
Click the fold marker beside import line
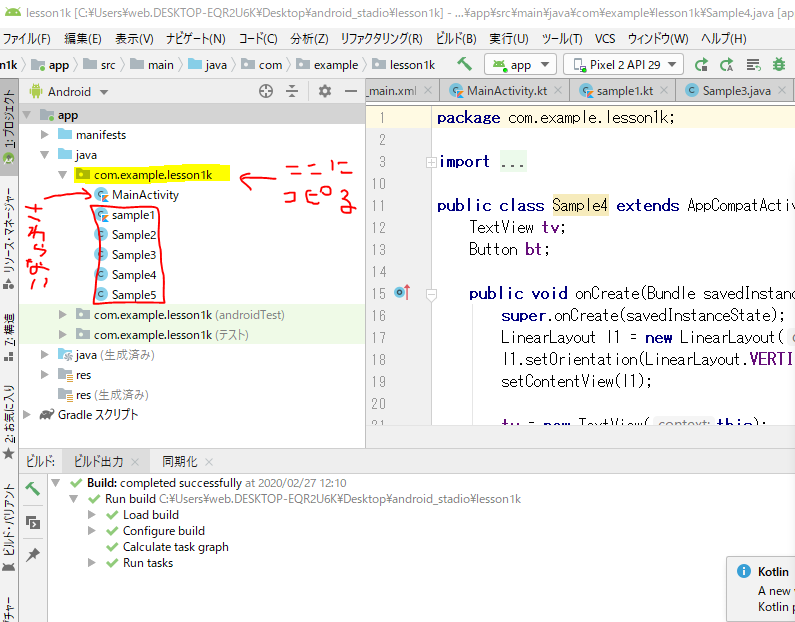pyautogui.click(x=431, y=162)
